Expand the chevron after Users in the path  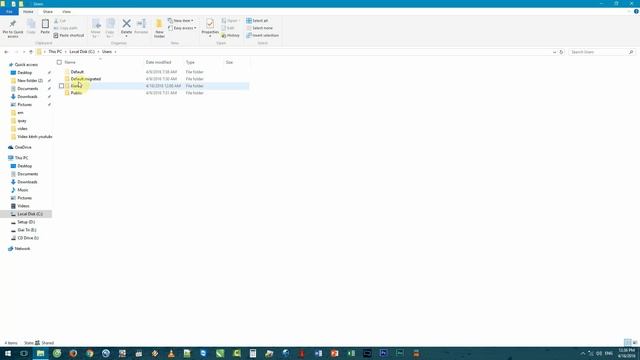coord(116,52)
